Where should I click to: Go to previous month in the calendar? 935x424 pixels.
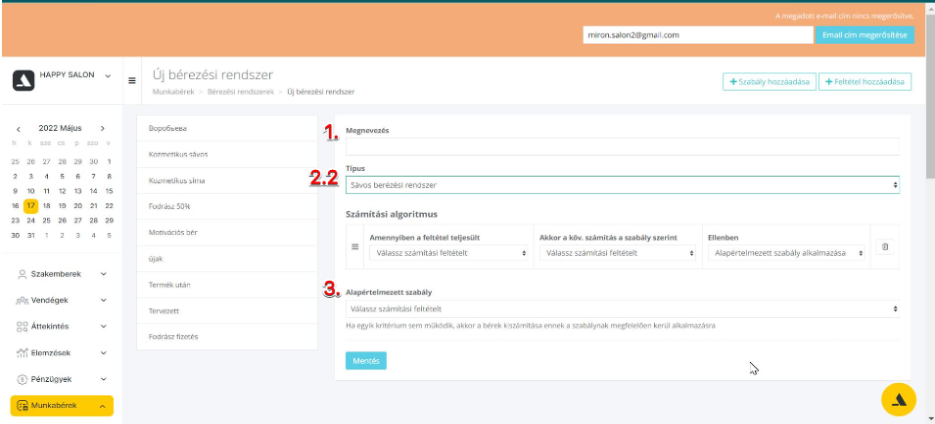coord(18,129)
